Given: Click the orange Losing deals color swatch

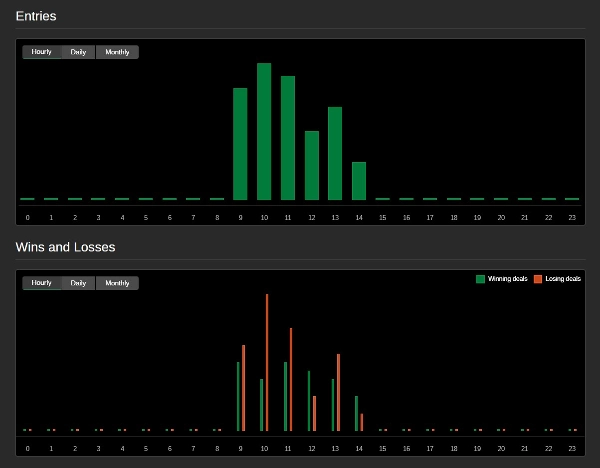Looking at the screenshot, I should 538,279.
